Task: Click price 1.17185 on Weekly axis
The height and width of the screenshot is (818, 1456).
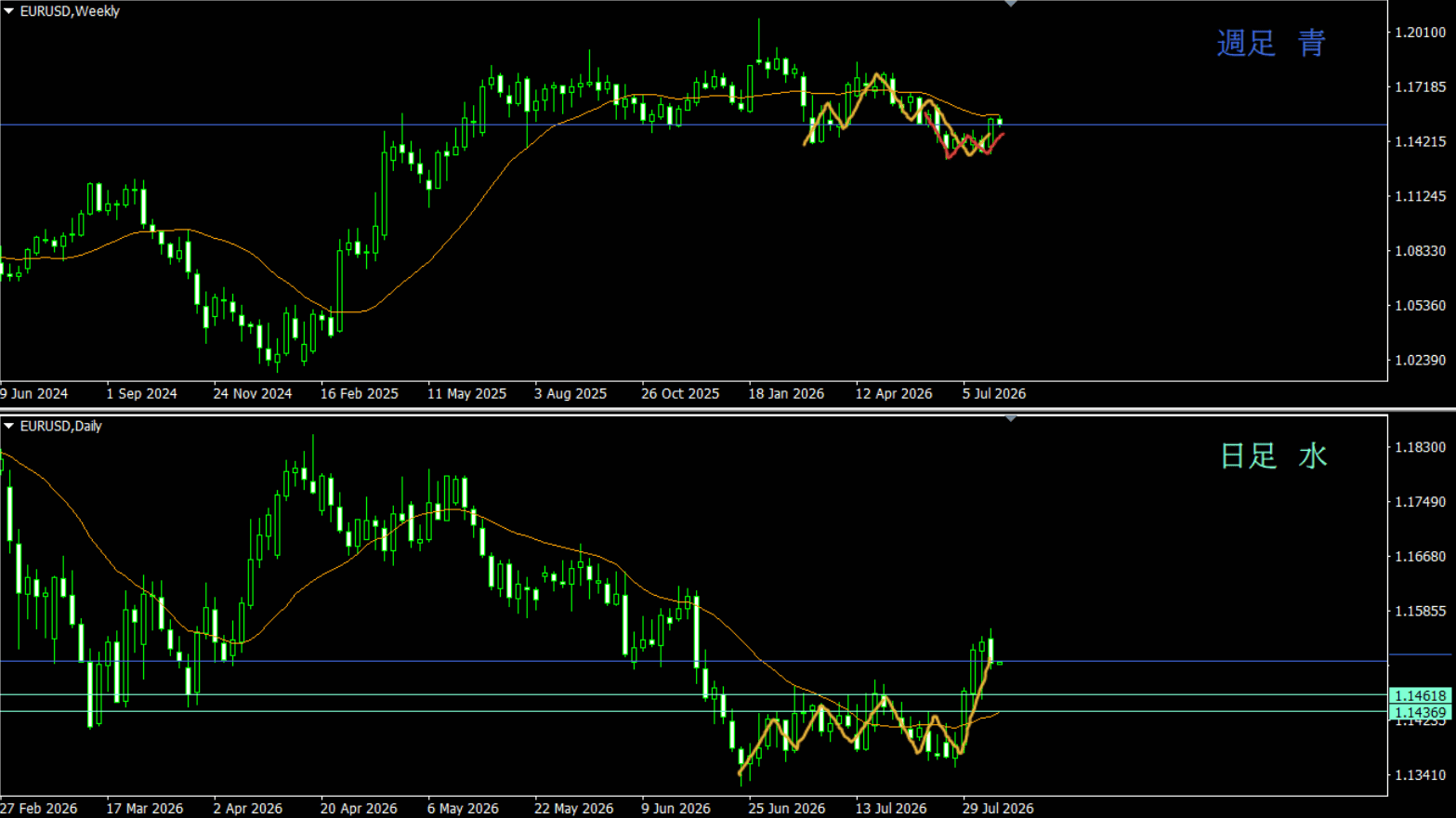Action: tap(1421, 87)
